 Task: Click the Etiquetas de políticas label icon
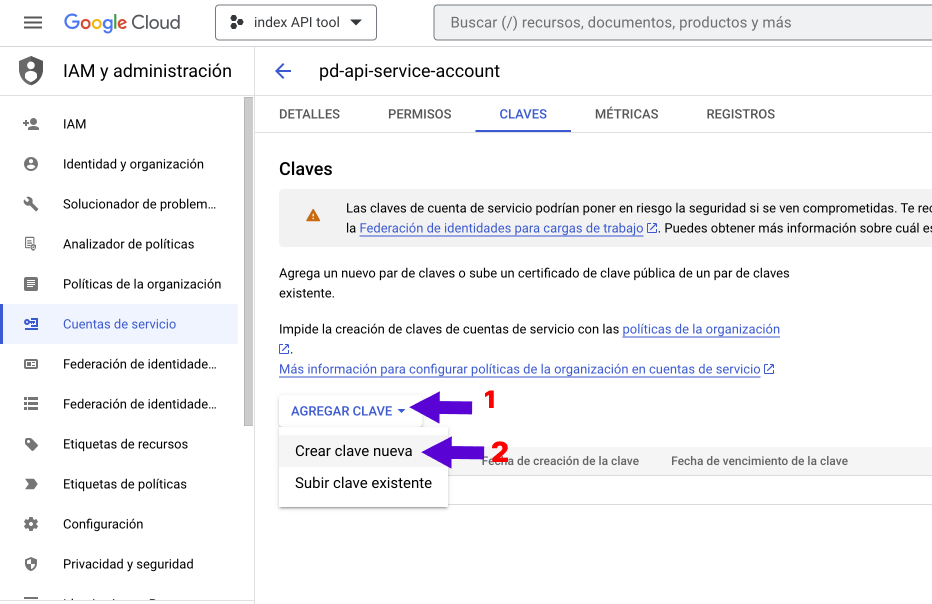tap(31, 484)
